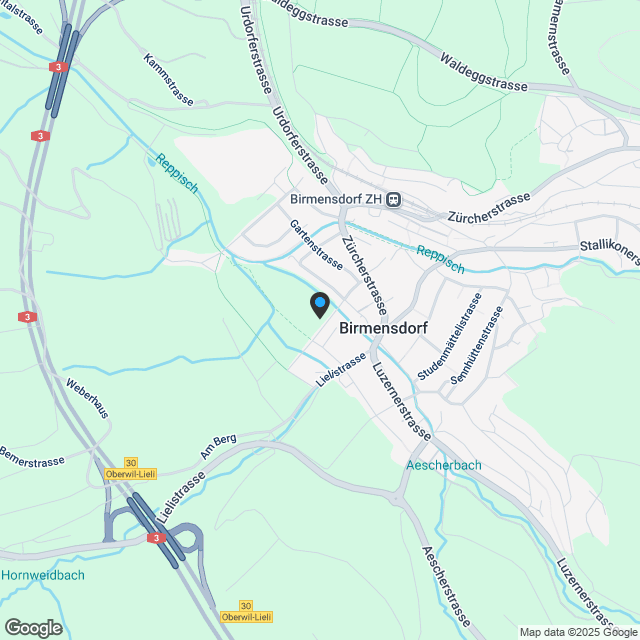
Task: Select the topmost red route 3 highway shield
Action: point(58,67)
